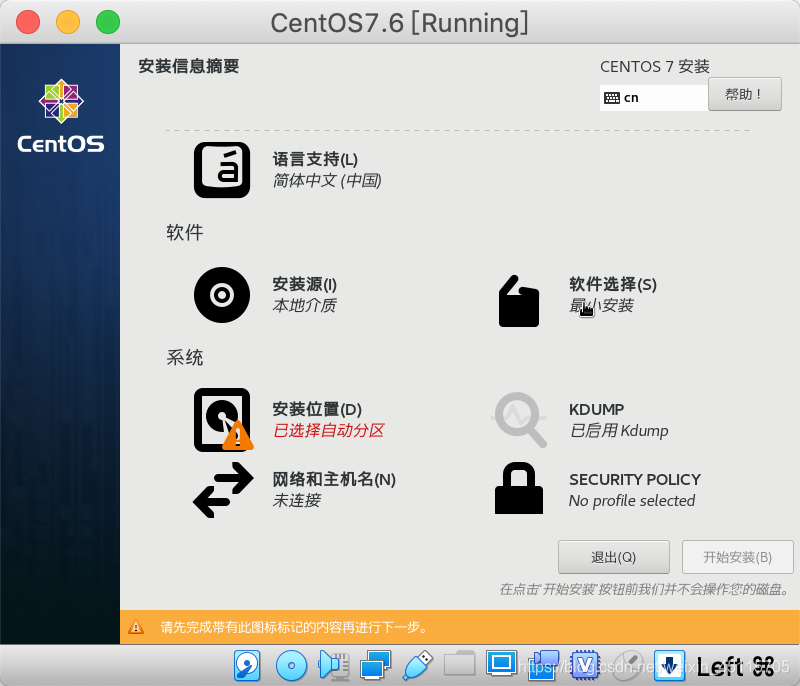Screen dimensions: 800x686
Task: Open the 网络和主机名(N) arrows icon
Action: [x=223, y=490]
